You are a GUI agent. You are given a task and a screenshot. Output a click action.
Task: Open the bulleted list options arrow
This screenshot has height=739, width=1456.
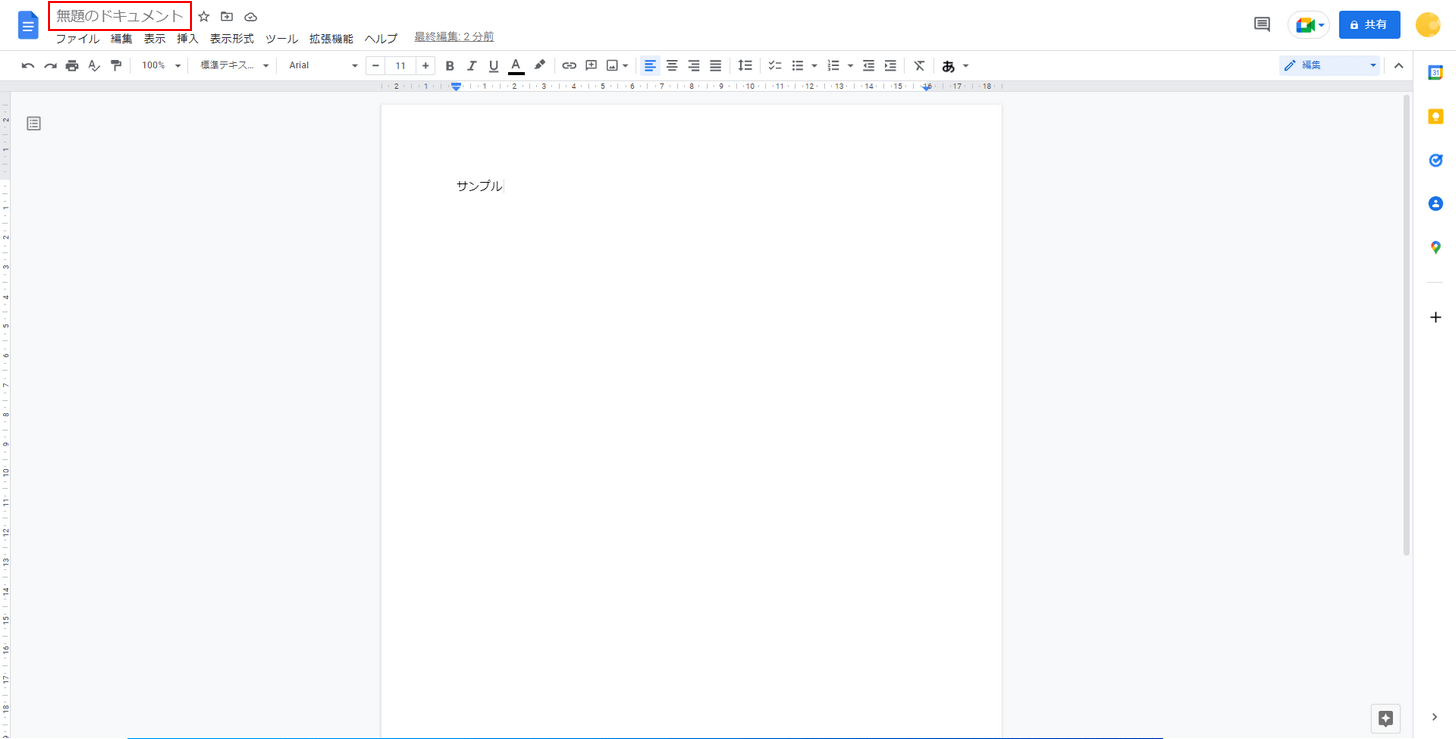814,66
